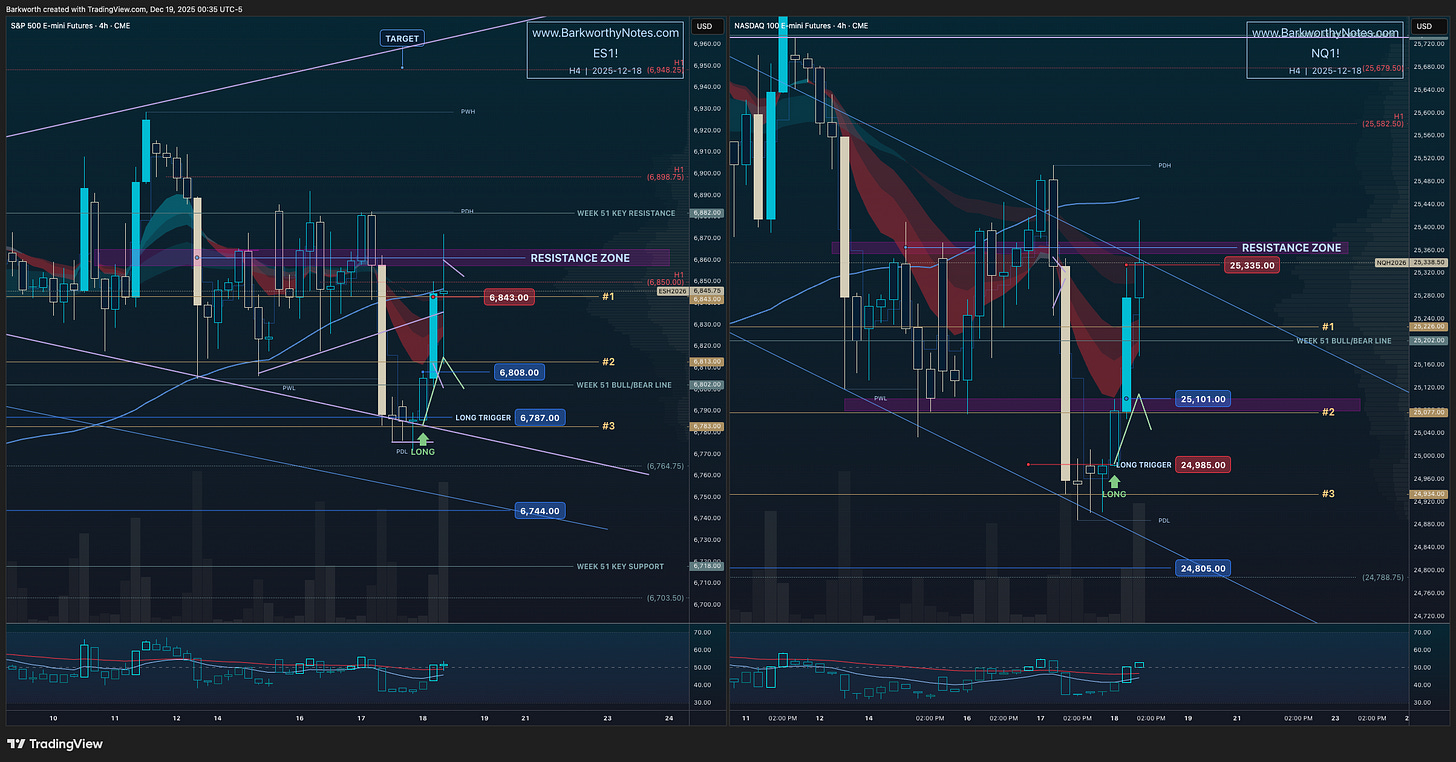Click the green LONG arrow on NQ1! chart
The width and height of the screenshot is (1456, 762).
1114,481
